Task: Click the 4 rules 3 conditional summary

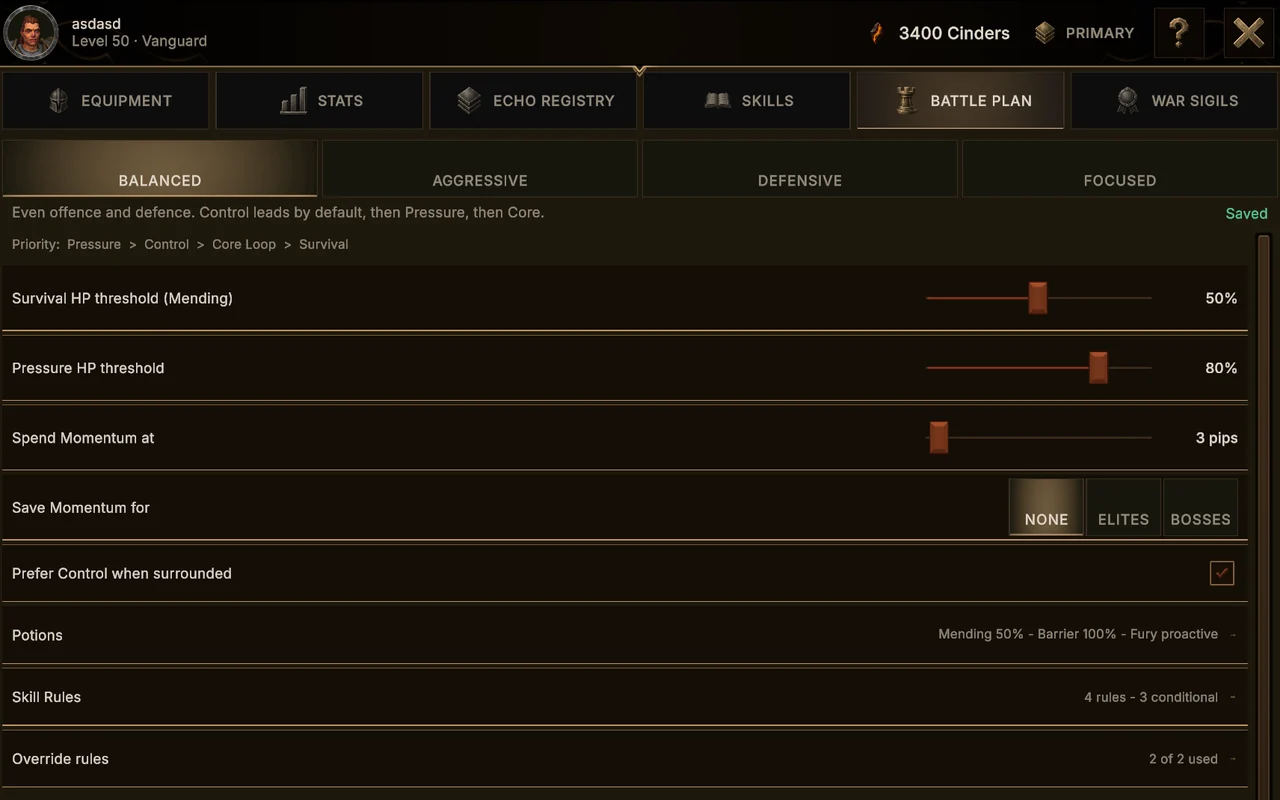Action: (x=1151, y=697)
